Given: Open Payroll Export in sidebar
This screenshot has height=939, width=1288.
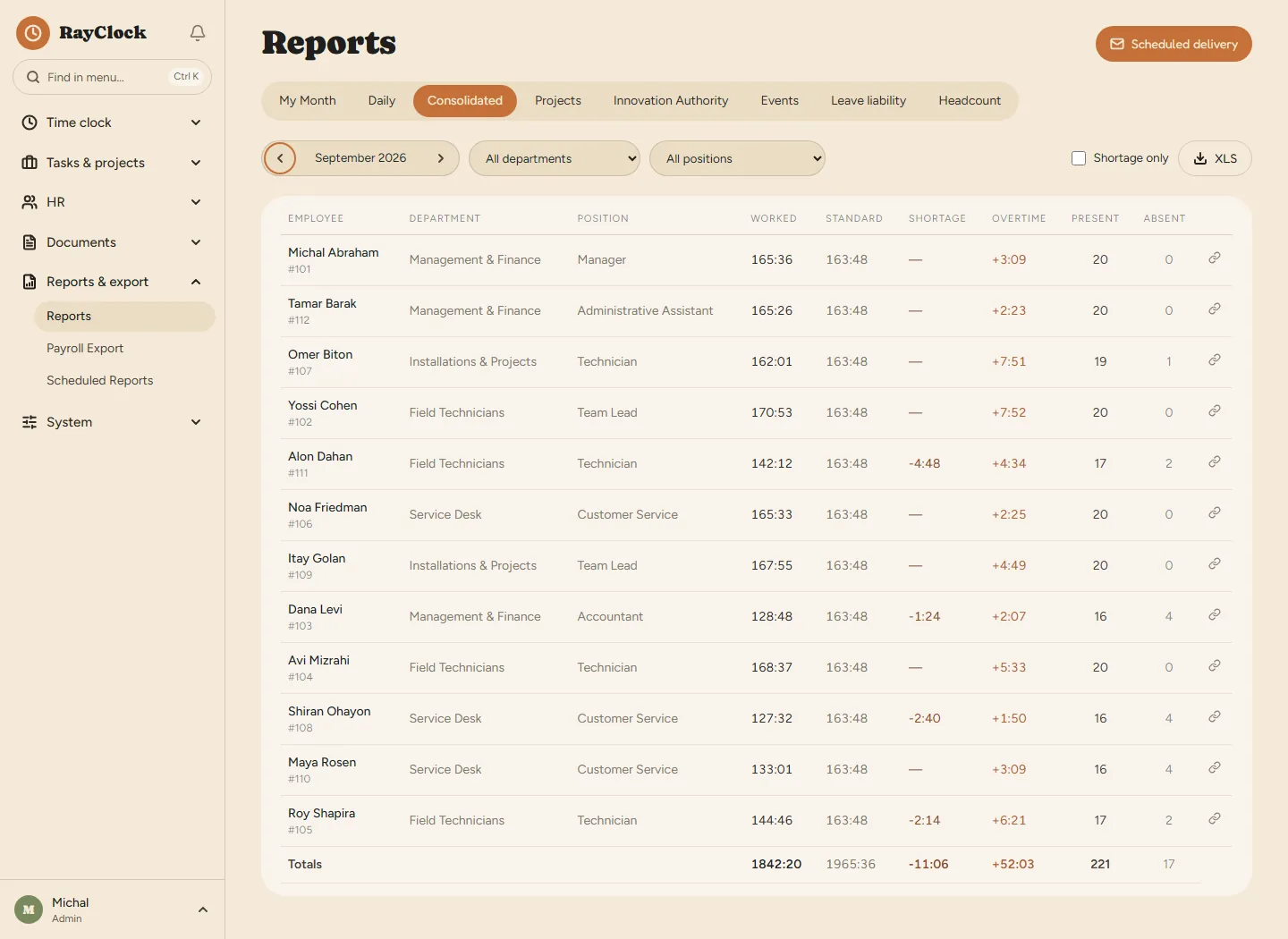Looking at the screenshot, I should point(124,349).
